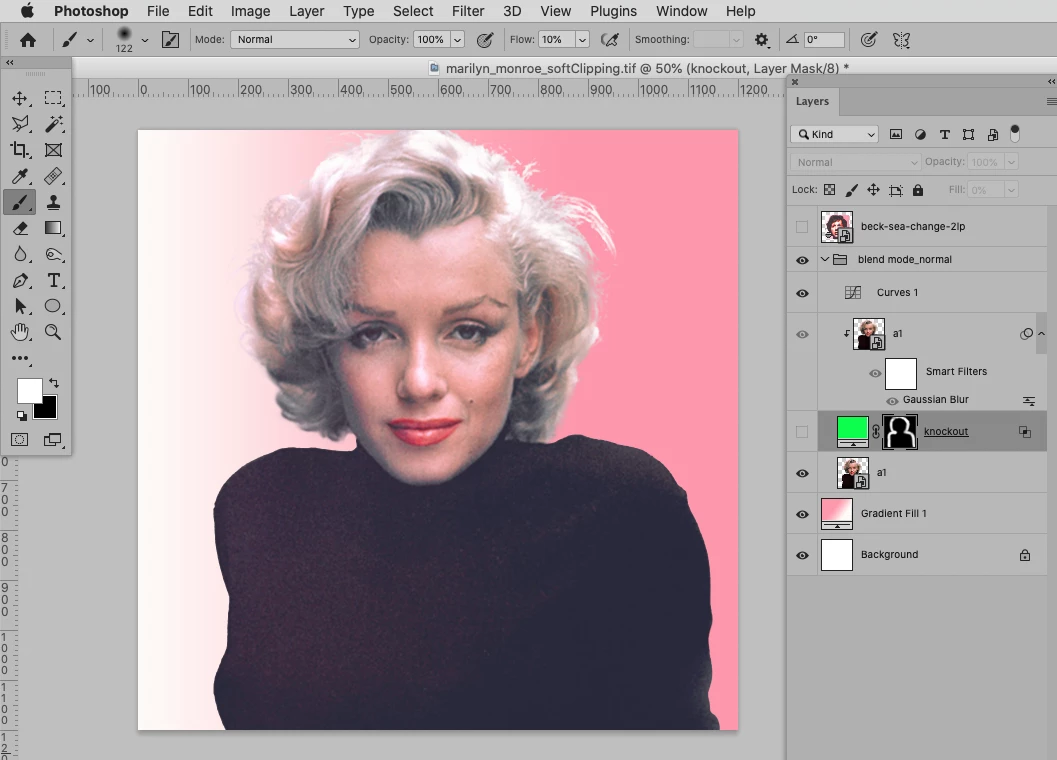The image size is (1057, 760).
Task: Open smoothing options gear
Action: point(762,40)
